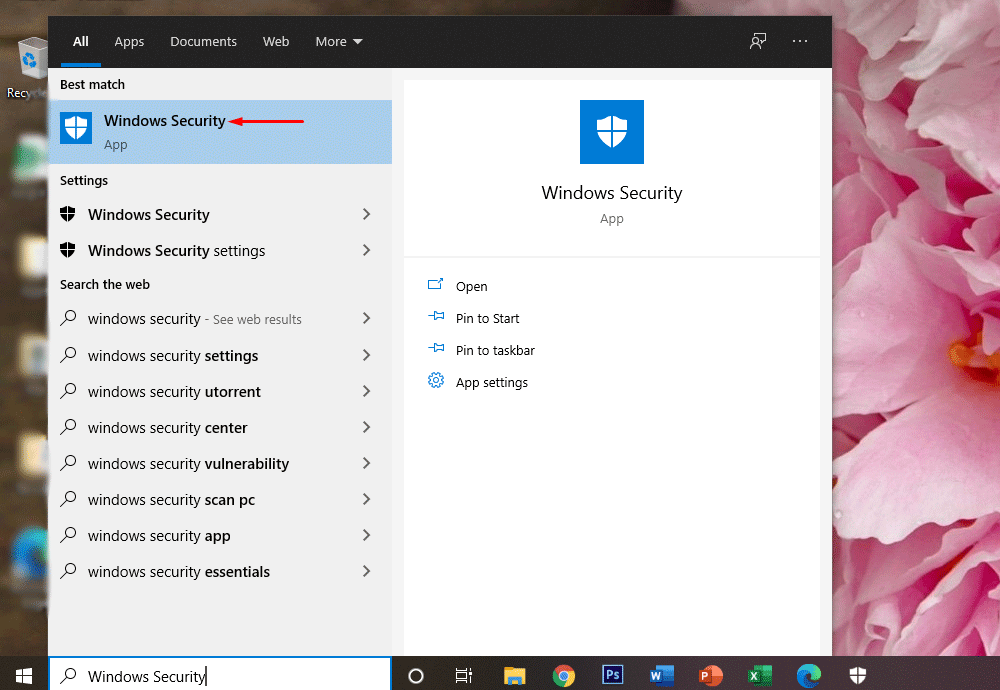Click the Task View icon

point(464,676)
